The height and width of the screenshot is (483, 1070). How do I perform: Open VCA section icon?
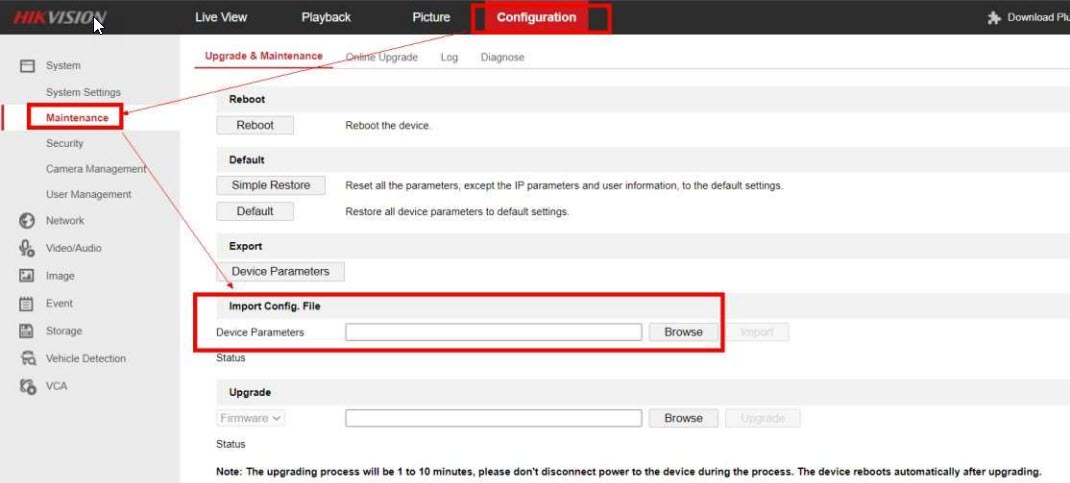[28, 386]
